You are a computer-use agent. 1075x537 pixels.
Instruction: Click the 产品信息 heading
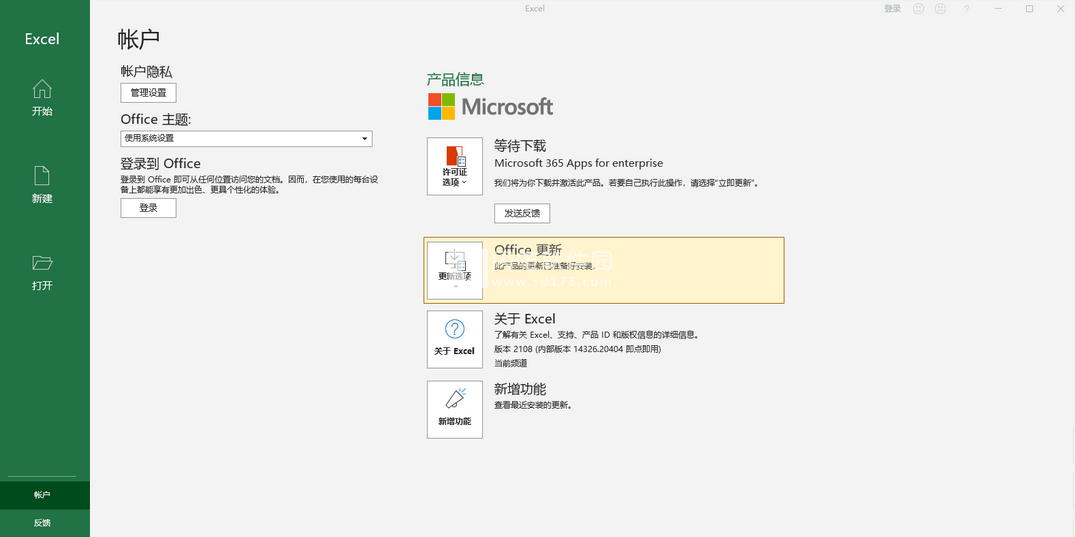point(455,80)
